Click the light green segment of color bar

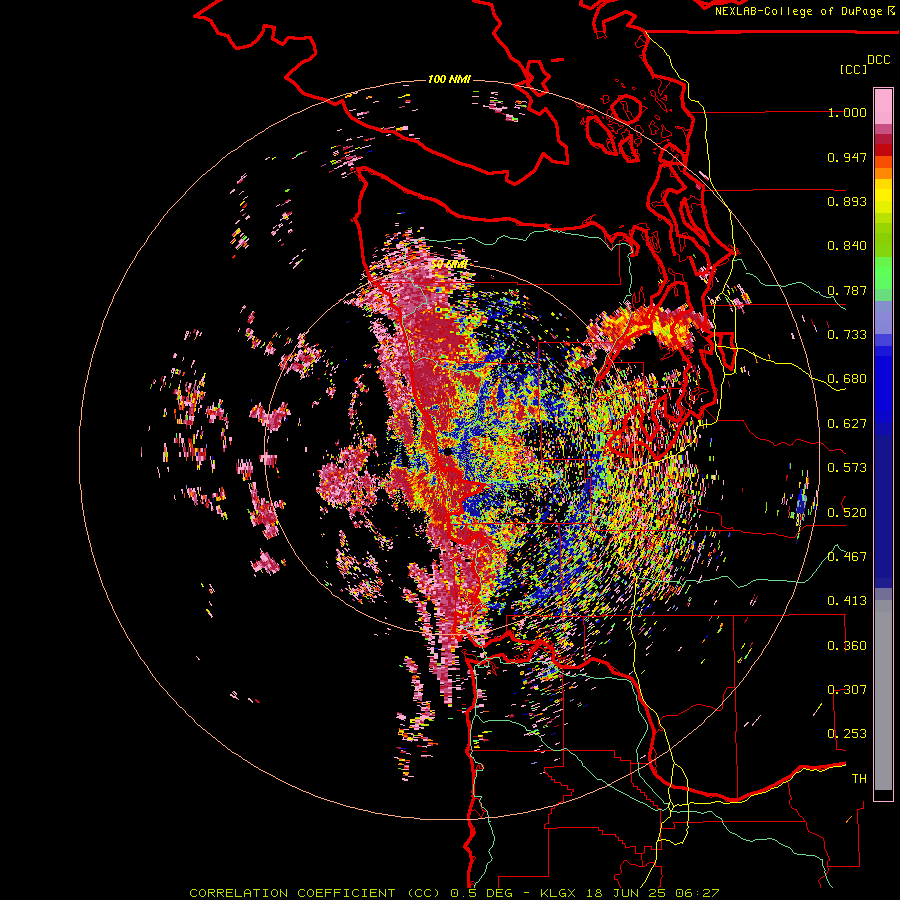tap(883, 273)
